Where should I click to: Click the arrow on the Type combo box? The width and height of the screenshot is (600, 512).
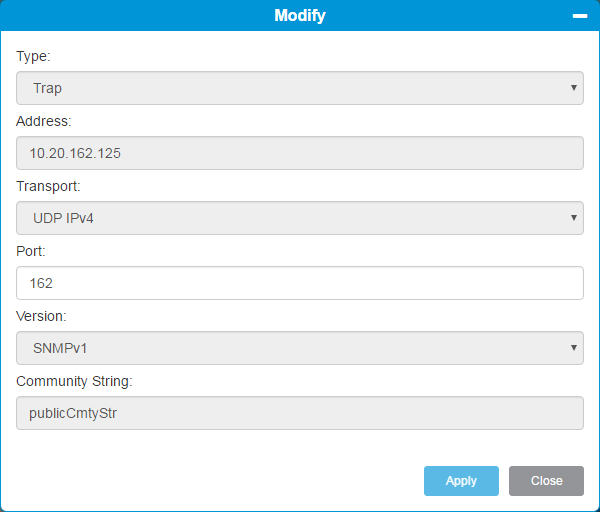(574, 88)
